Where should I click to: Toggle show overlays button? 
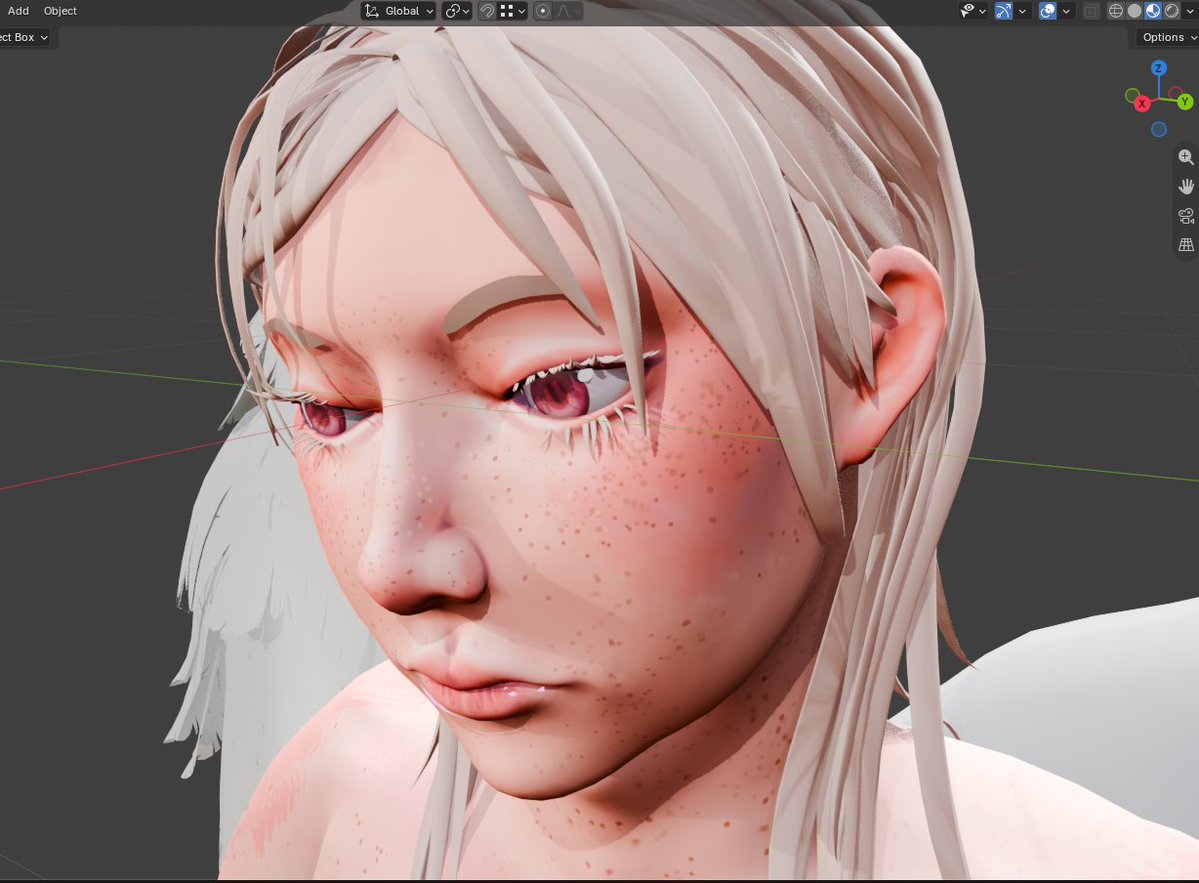pyautogui.click(x=1048, y=11)
